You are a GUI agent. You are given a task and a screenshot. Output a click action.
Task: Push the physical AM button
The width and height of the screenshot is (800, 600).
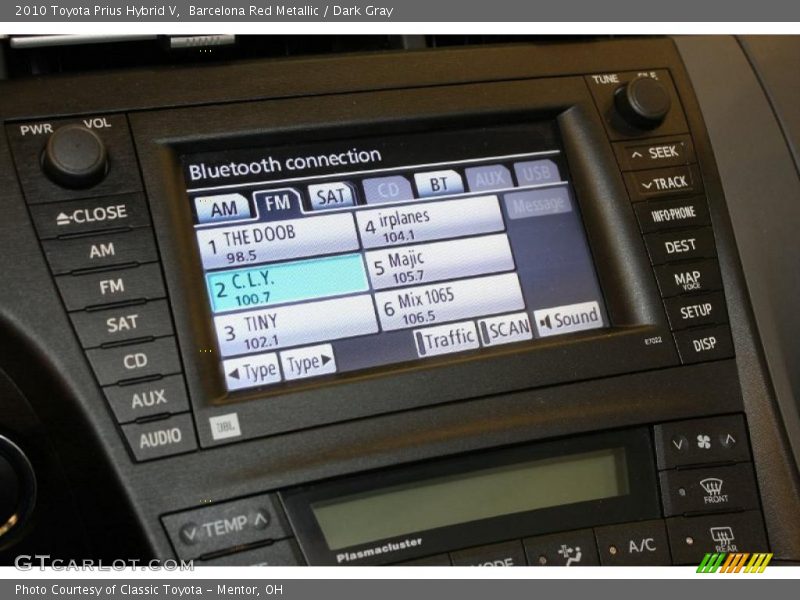[102, 251]
